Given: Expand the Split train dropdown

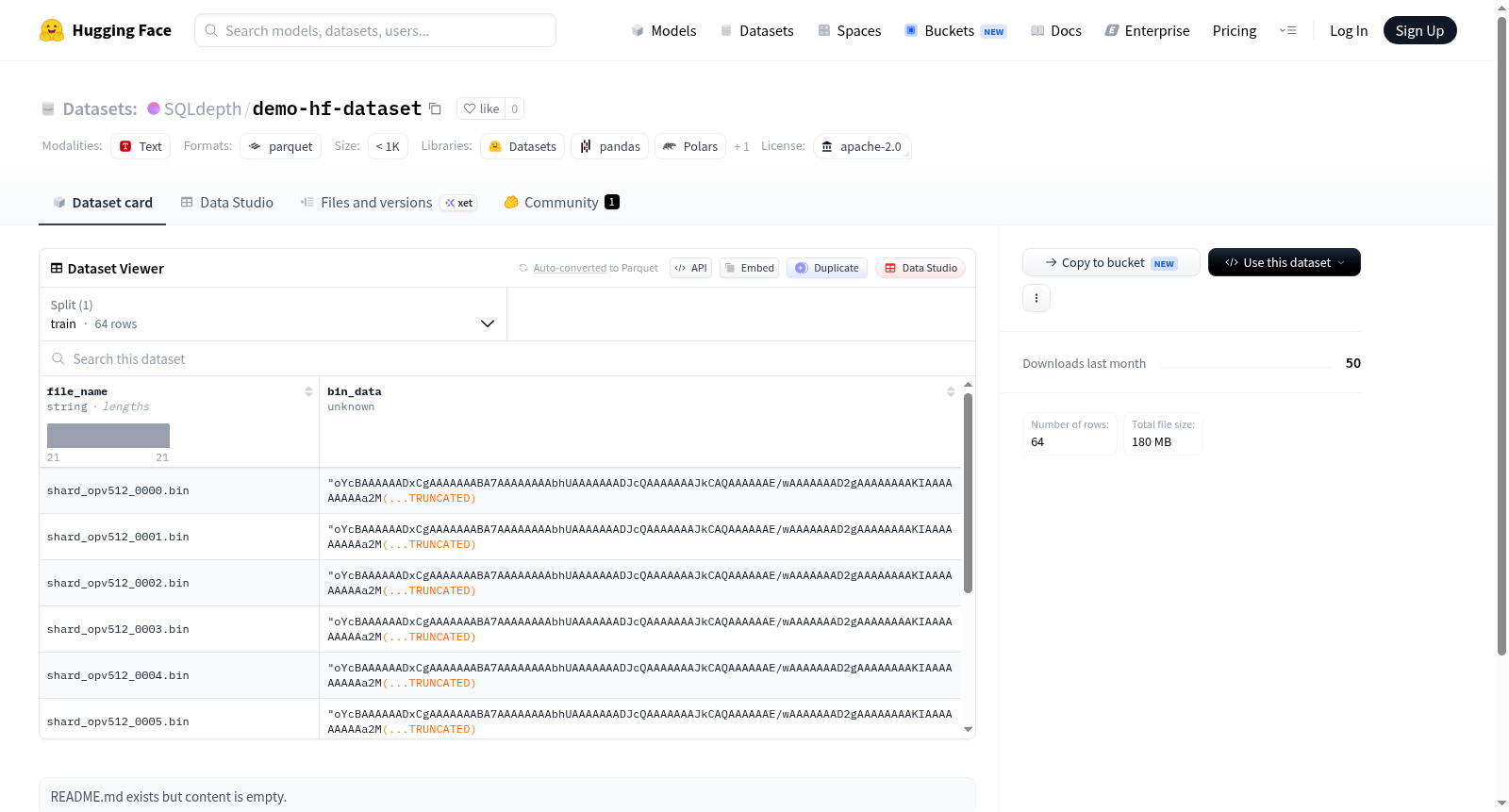Looking at the screenshot, I should [x=273, y=314].
